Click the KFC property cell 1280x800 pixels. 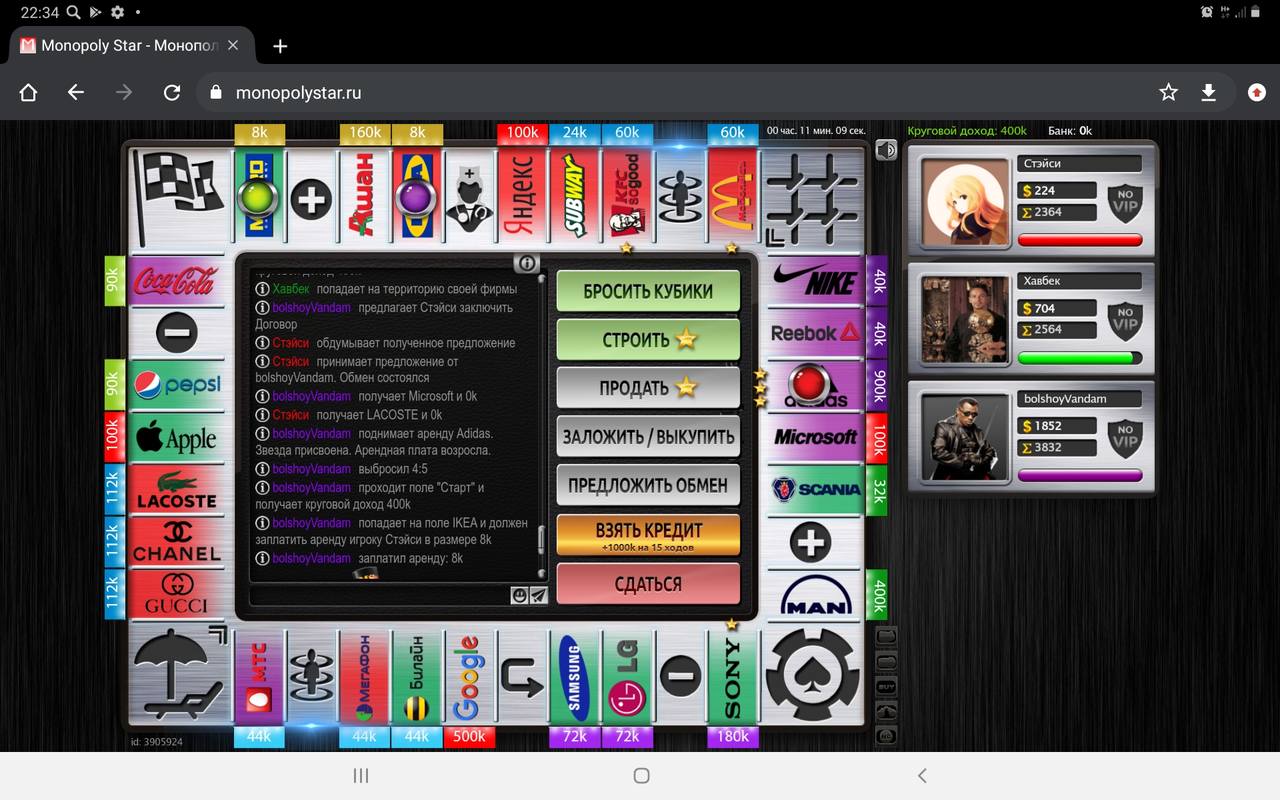(x=627, y=195)
